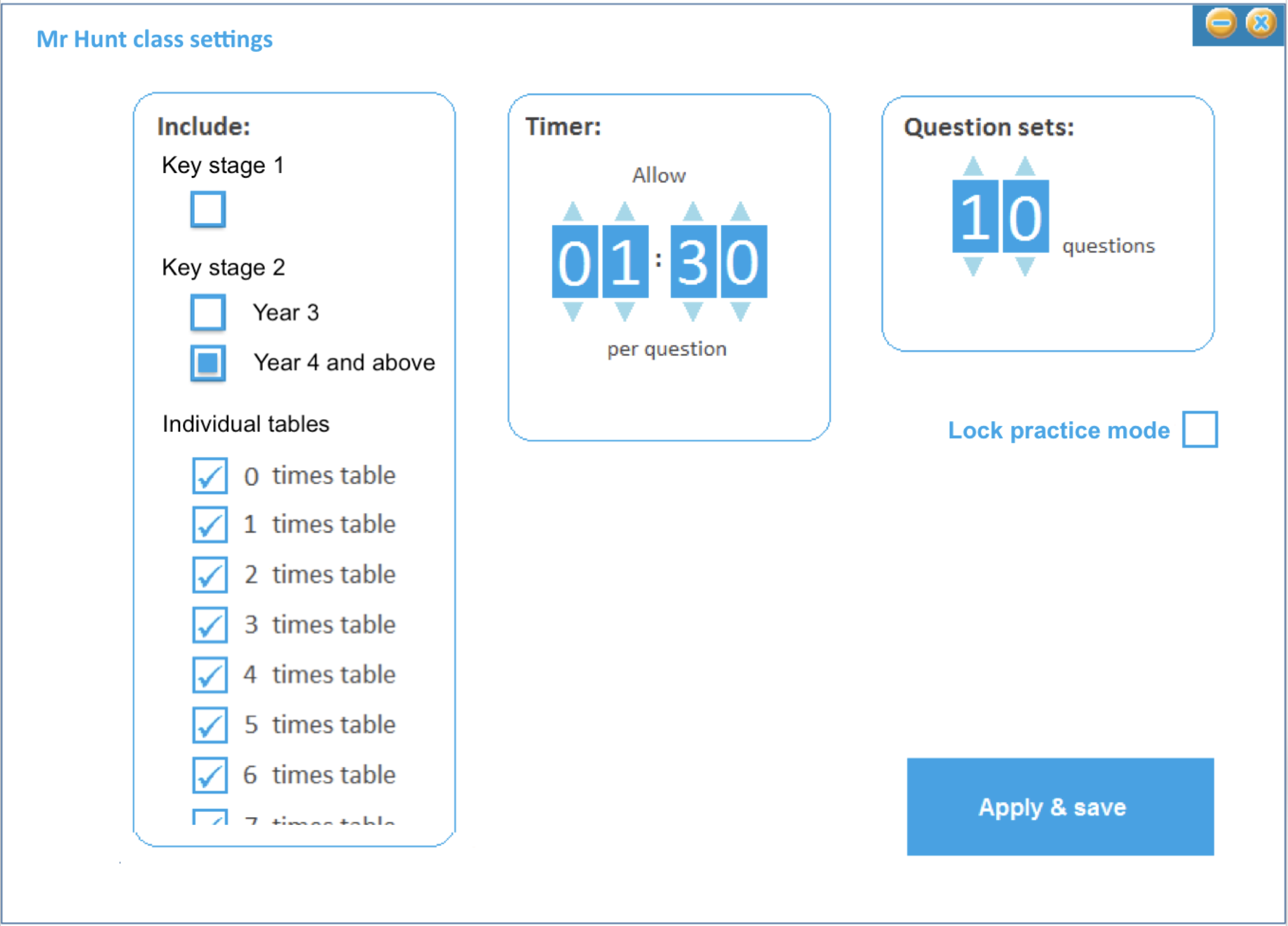Viewport: 1288px width, 926px height.
Task: Increase question sets tens digit up arrow
Action: [973, 166]
